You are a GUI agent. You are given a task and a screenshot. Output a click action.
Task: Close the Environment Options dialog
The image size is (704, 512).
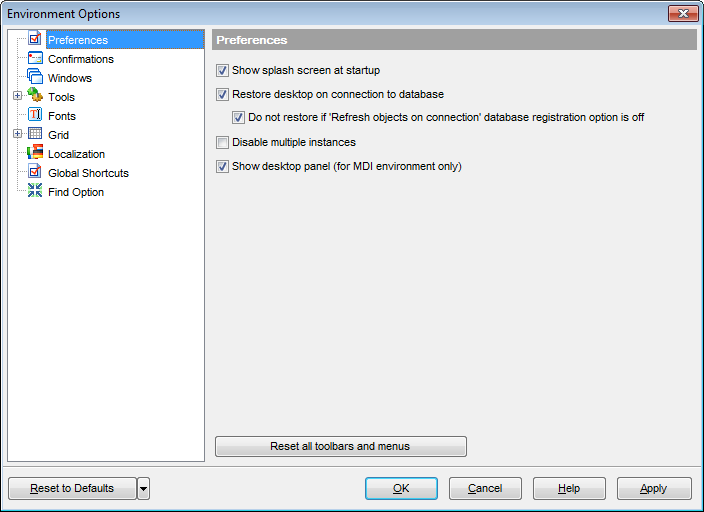683,13
